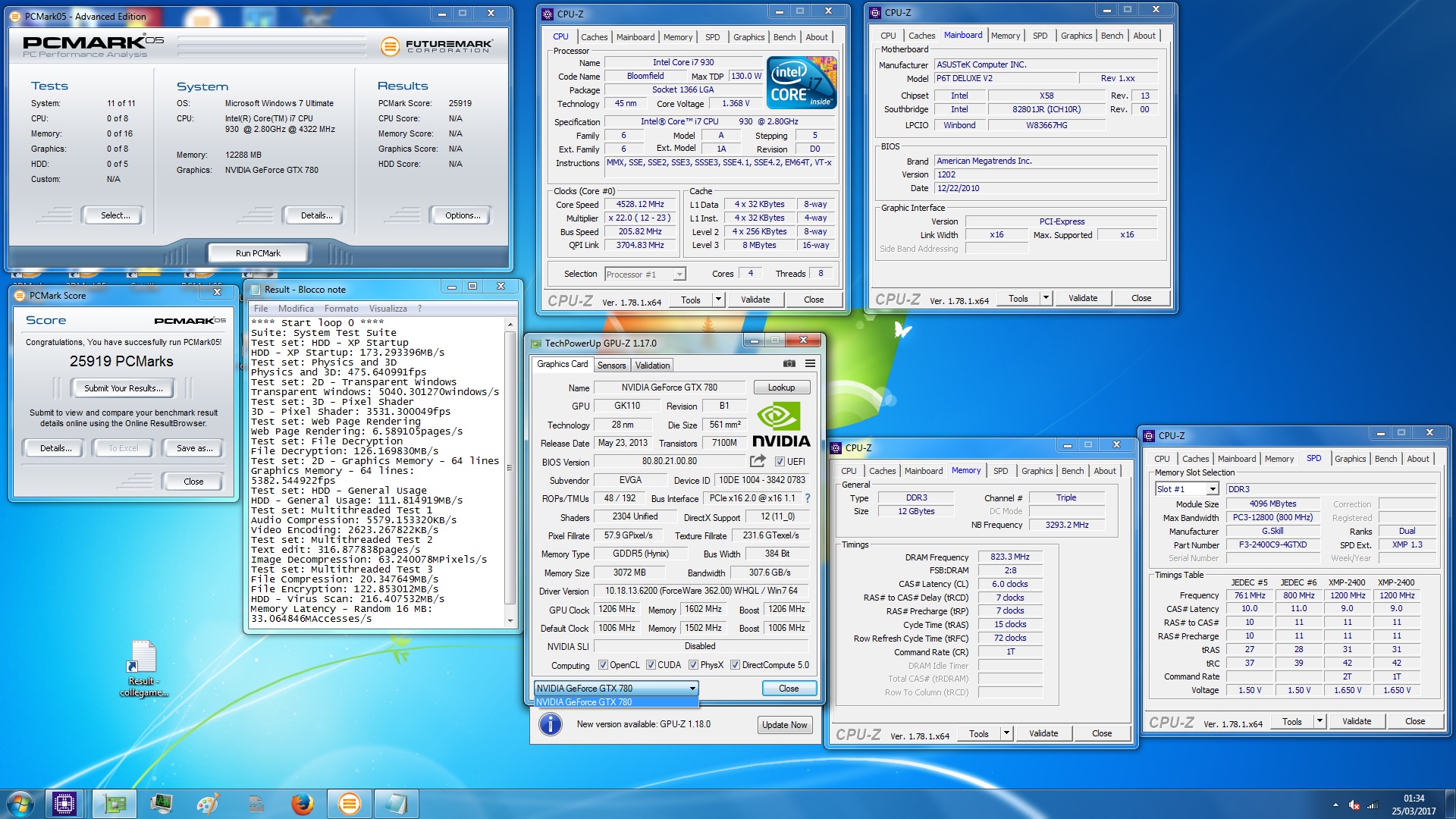Viewport: 1456px width, 819px height.
Task: Switch to Sensors tab in GPU-Z
Action: 611,366
